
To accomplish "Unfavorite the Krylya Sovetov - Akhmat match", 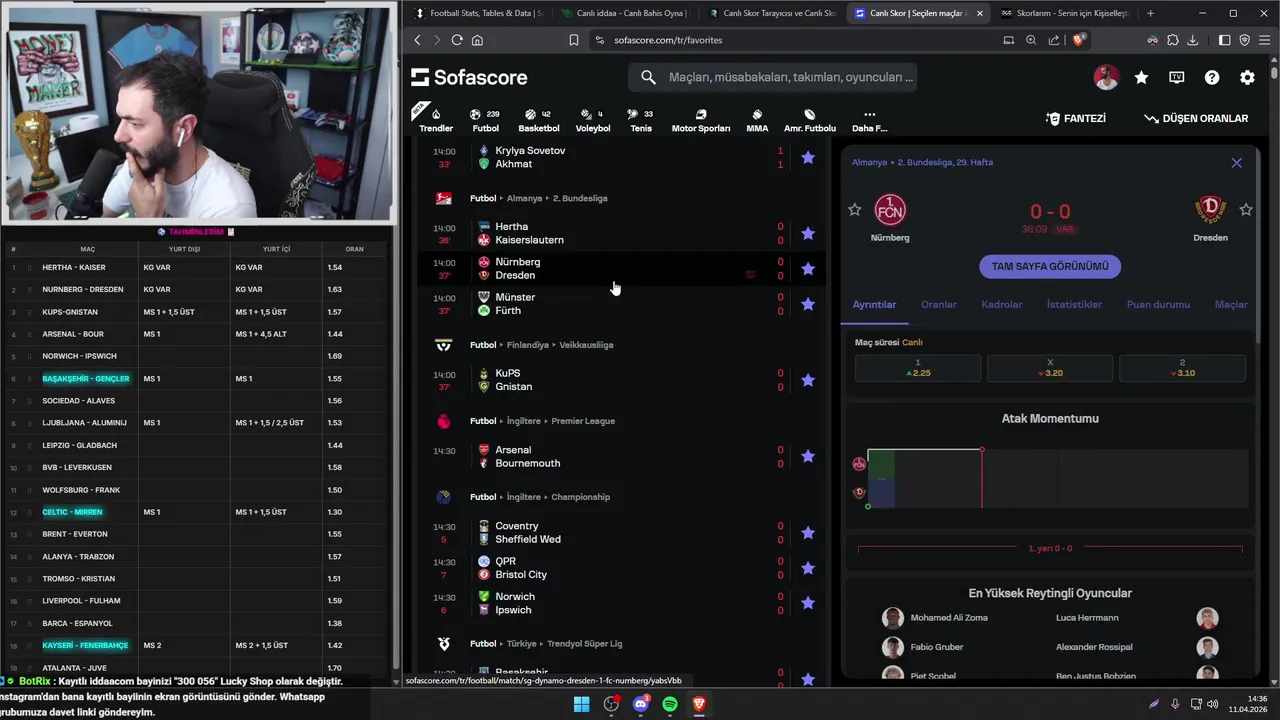I will 808,157.
